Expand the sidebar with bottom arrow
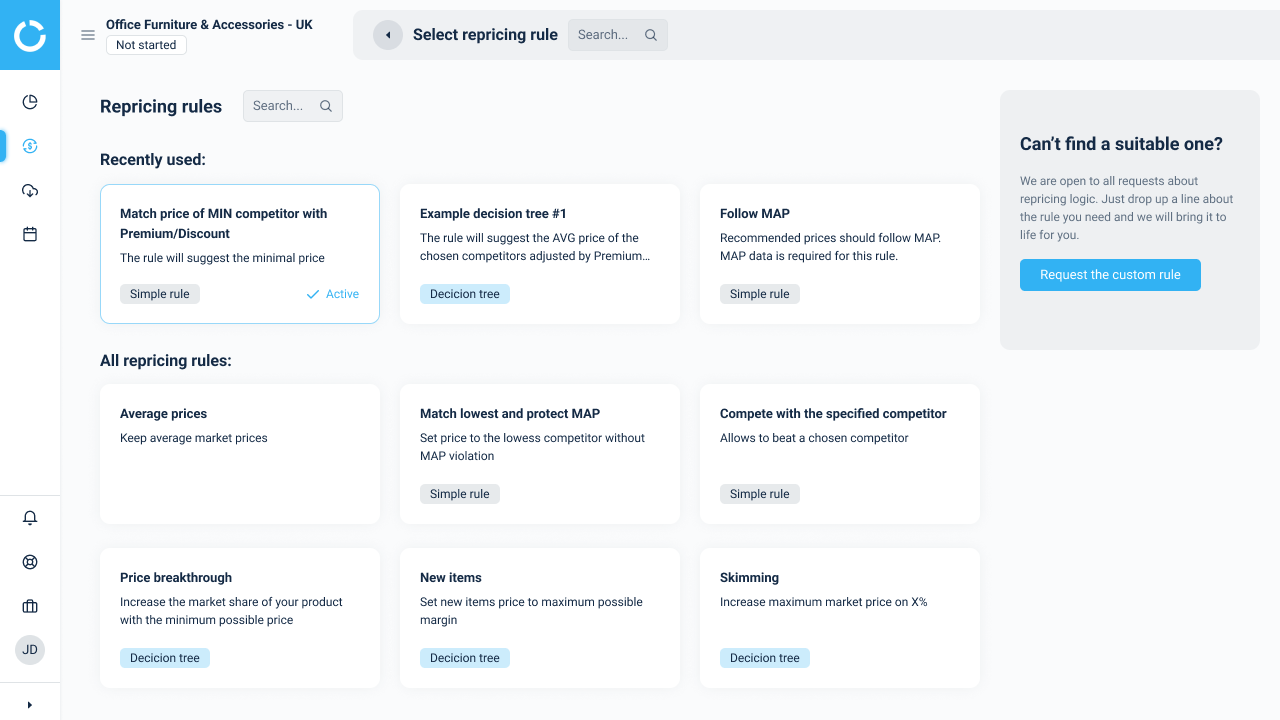This screenshot has width=1280, height=720. pyautogui.click(x=30, y=704)
